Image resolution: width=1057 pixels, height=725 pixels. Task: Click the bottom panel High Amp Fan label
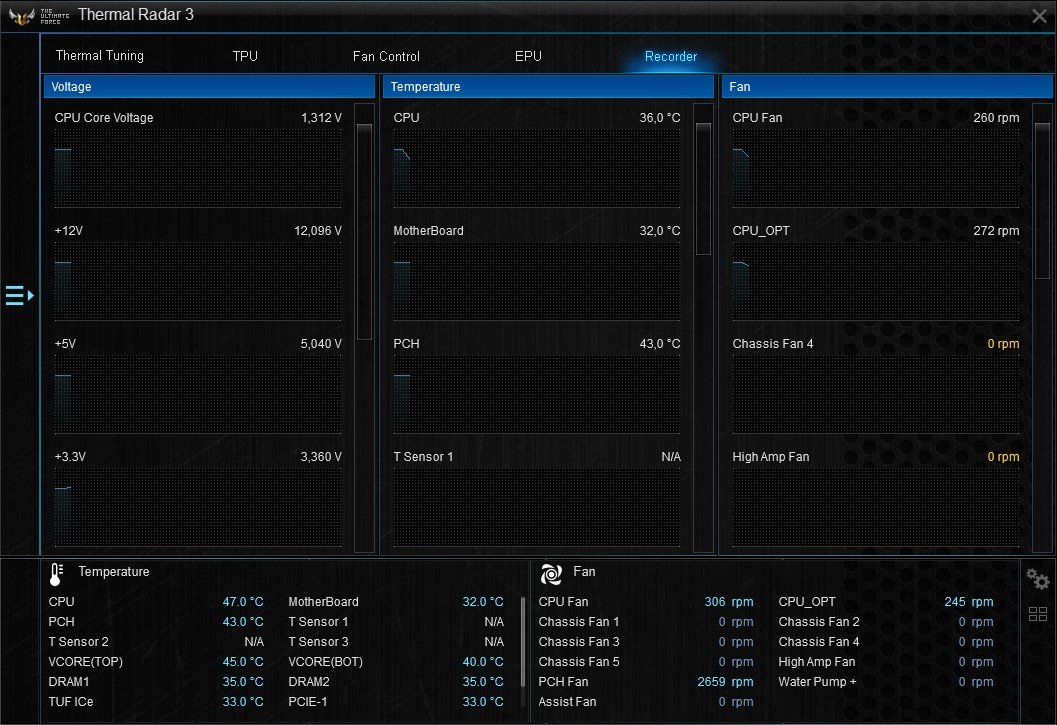pos(817,662)
